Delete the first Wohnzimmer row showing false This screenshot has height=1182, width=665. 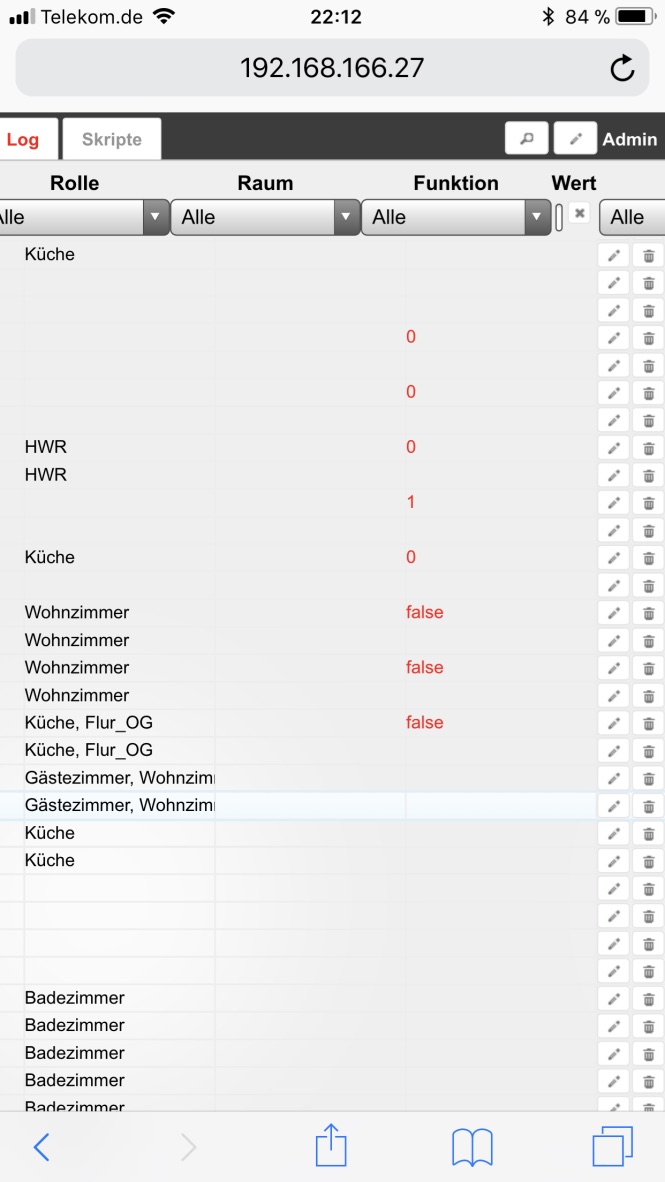648,613
